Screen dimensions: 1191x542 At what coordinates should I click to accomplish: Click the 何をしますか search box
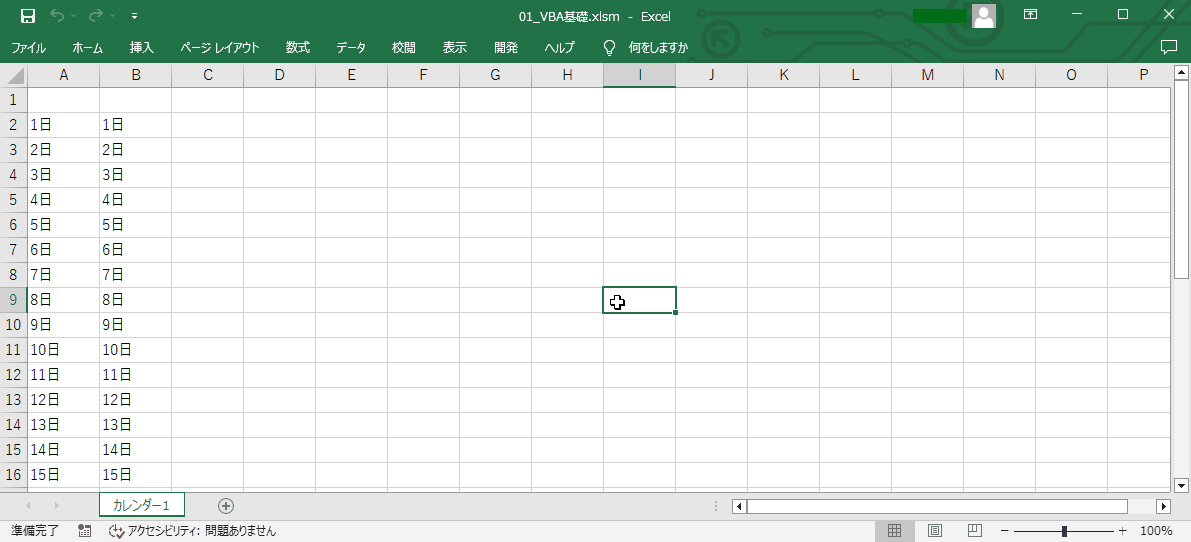[x=659, y=48]
